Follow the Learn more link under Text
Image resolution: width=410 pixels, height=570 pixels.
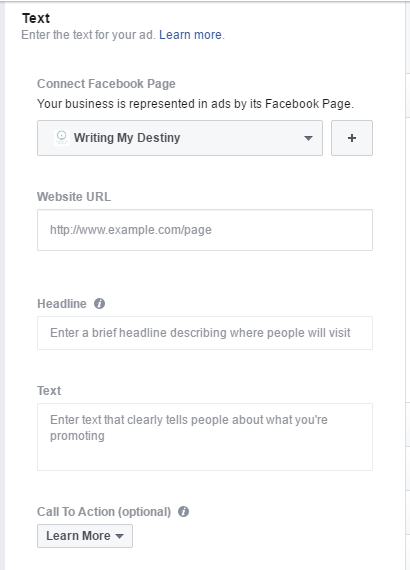point(190,35)
